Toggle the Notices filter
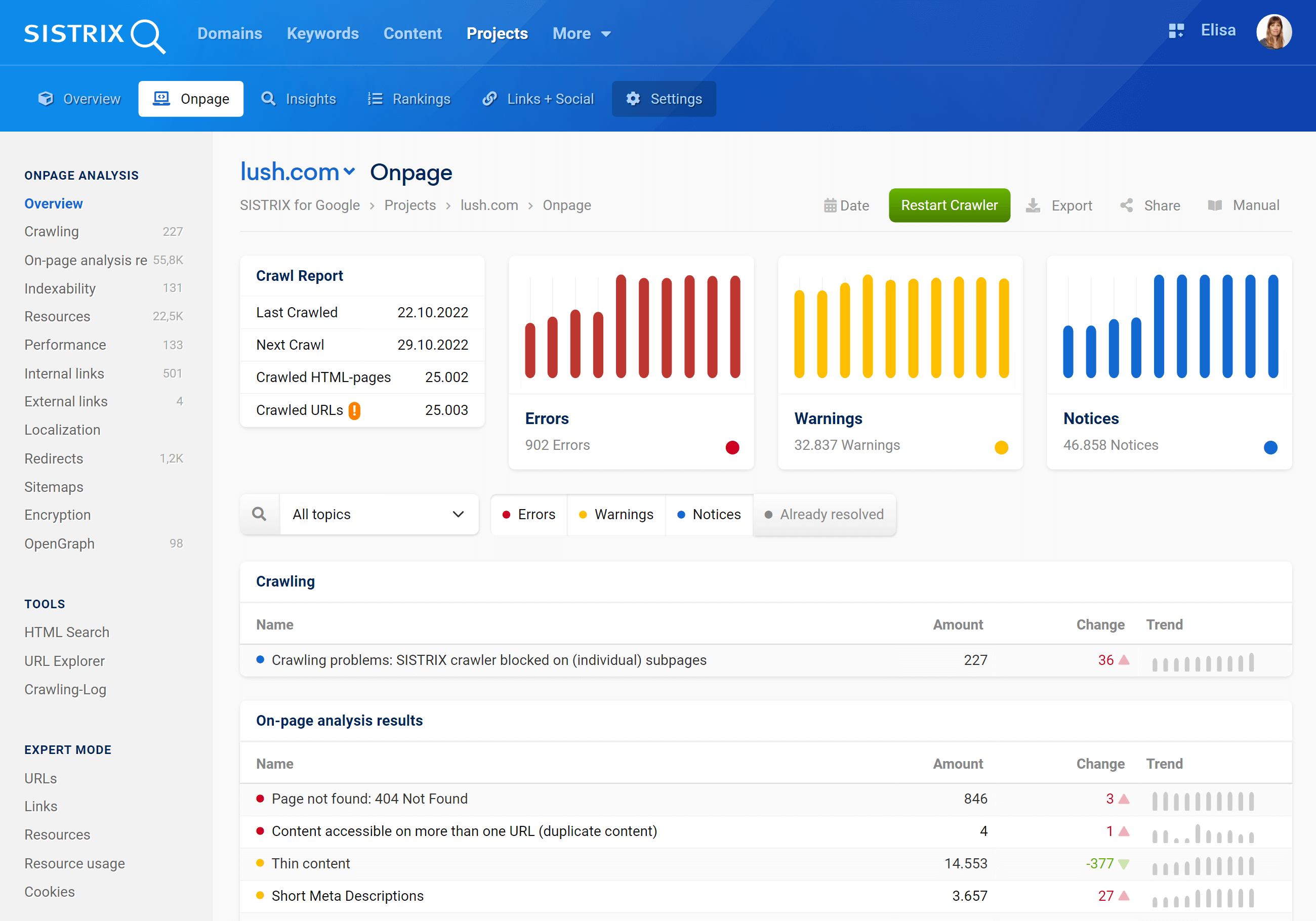This screenshot has height=921, width=1316. 710,514
